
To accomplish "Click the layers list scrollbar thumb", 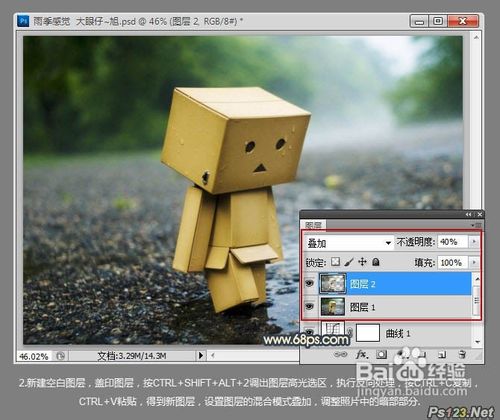I will (477, 301).
